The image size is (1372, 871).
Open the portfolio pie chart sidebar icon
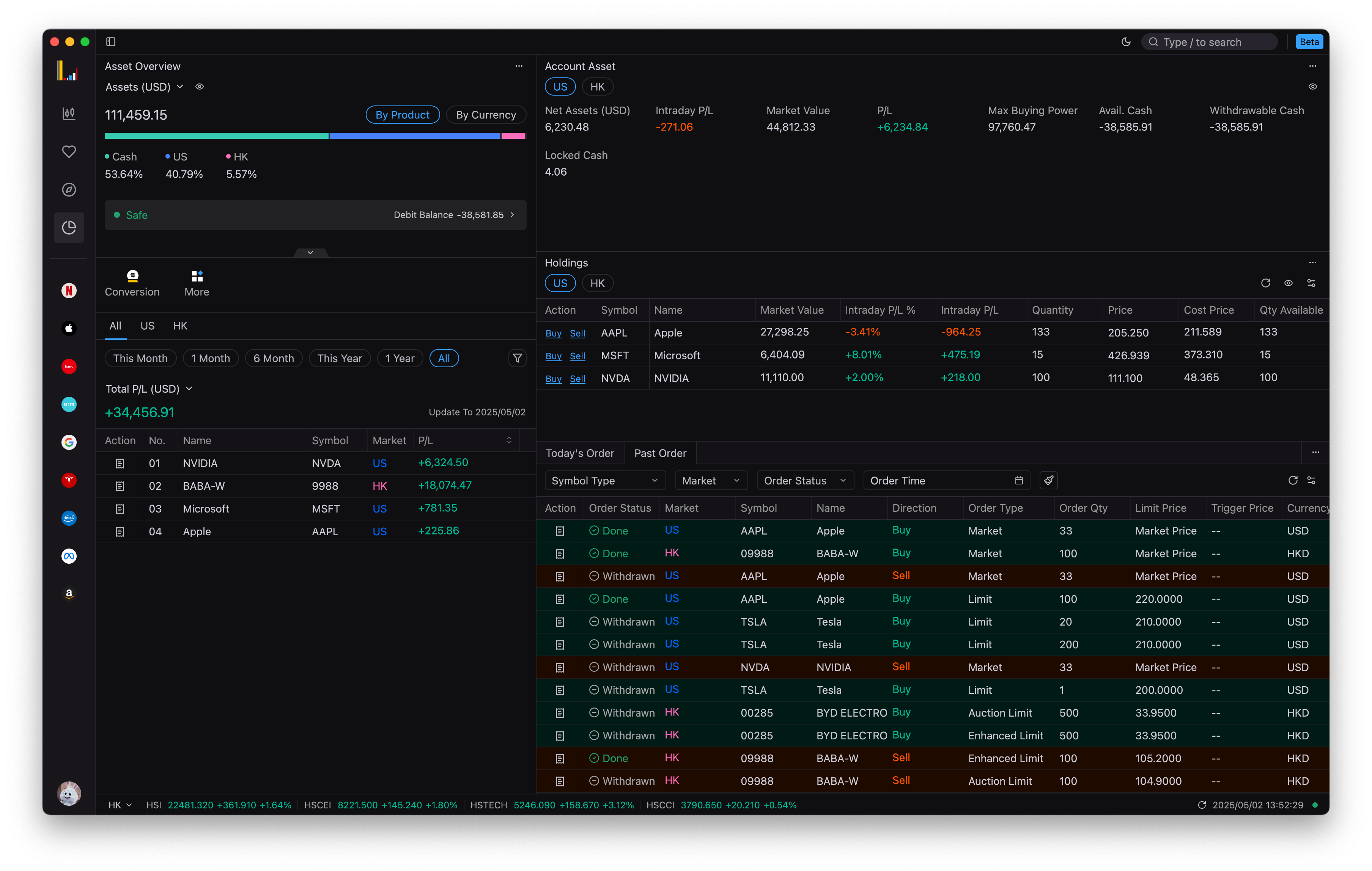[69, 228]
